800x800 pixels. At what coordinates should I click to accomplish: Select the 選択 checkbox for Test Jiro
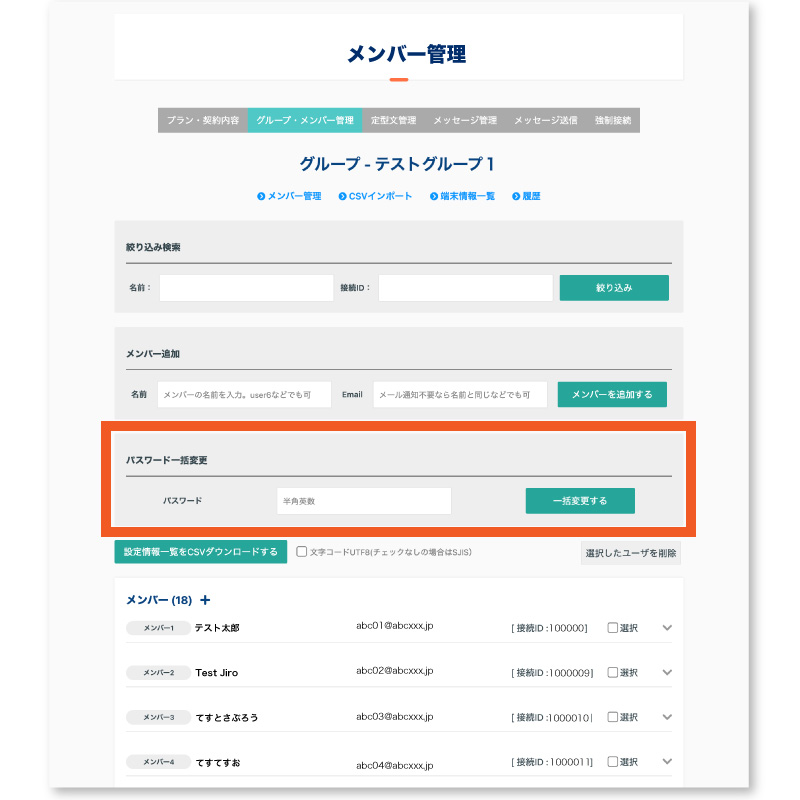(613, 672)
